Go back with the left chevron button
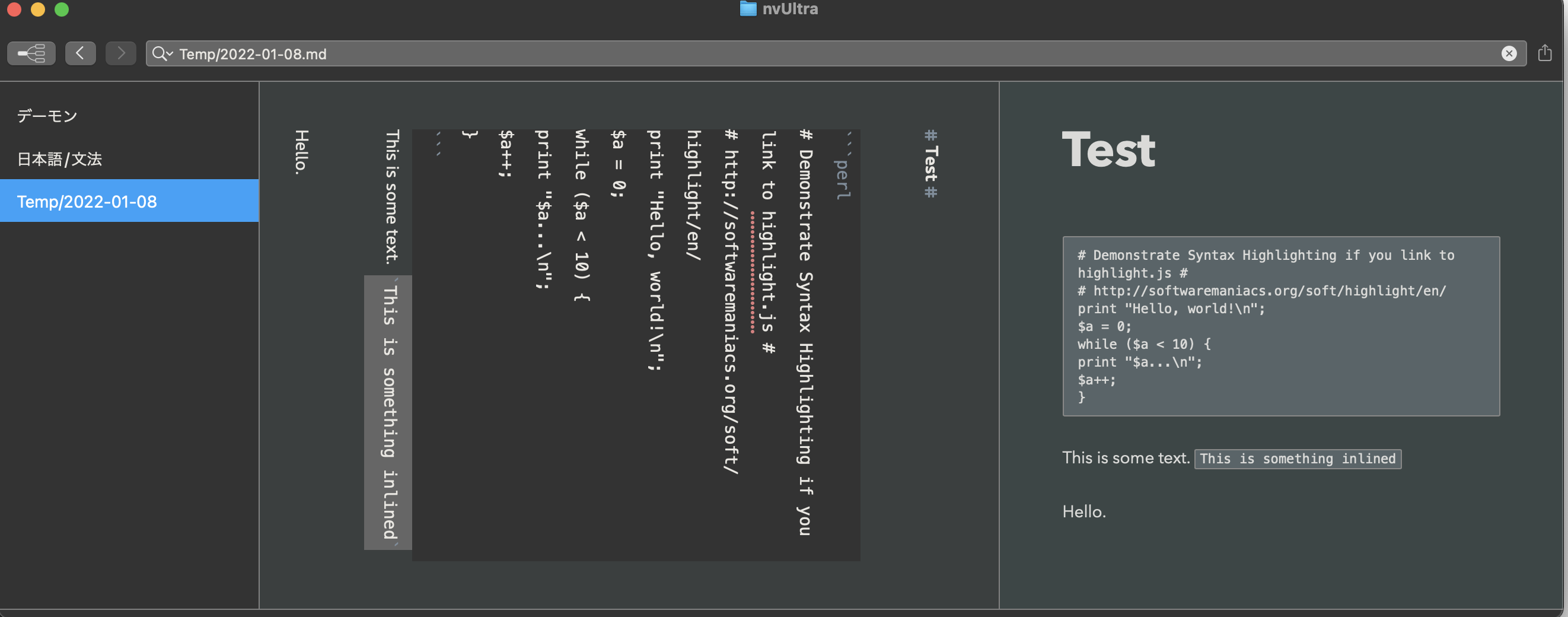1568x617 pixels. pos(80,53)
